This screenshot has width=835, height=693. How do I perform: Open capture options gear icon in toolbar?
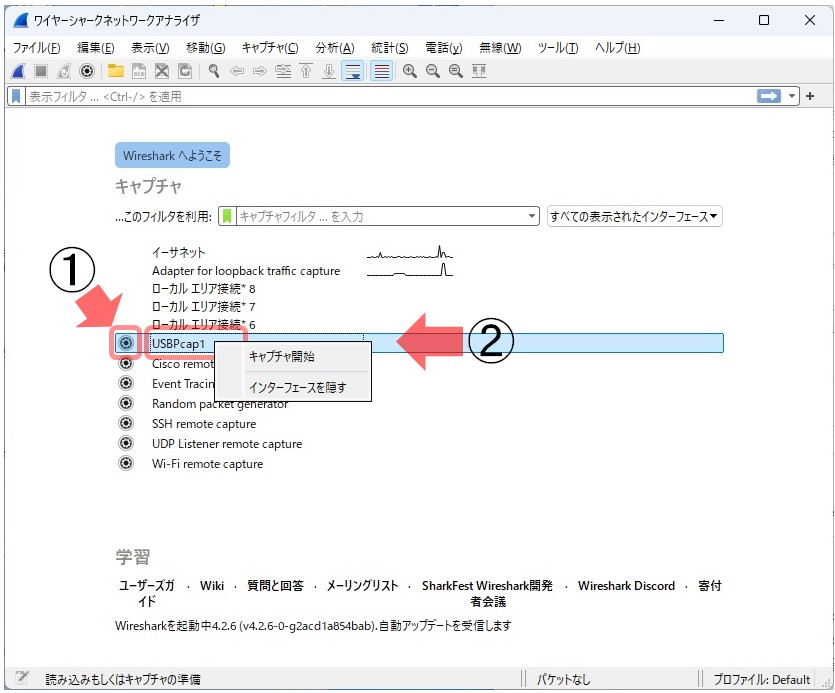pyautogui.click(x=87, y=71)
